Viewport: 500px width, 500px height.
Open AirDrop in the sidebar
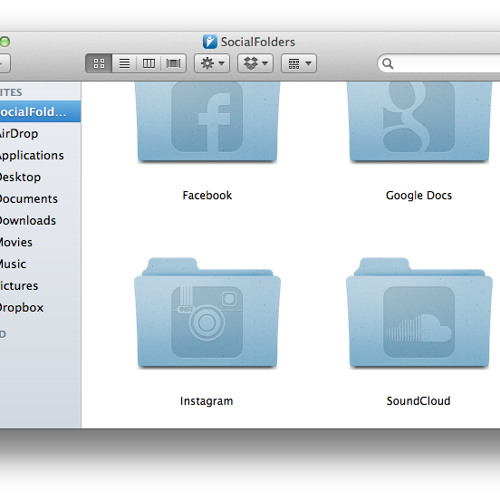point(40,134)
